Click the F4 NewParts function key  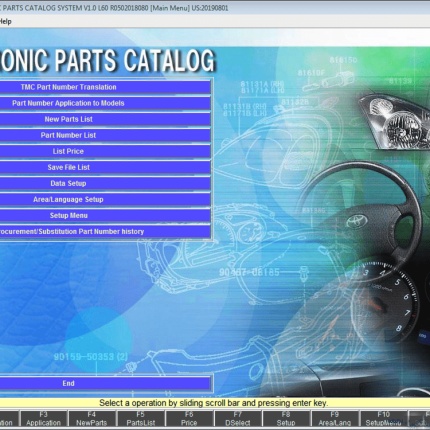click(92, 419)
